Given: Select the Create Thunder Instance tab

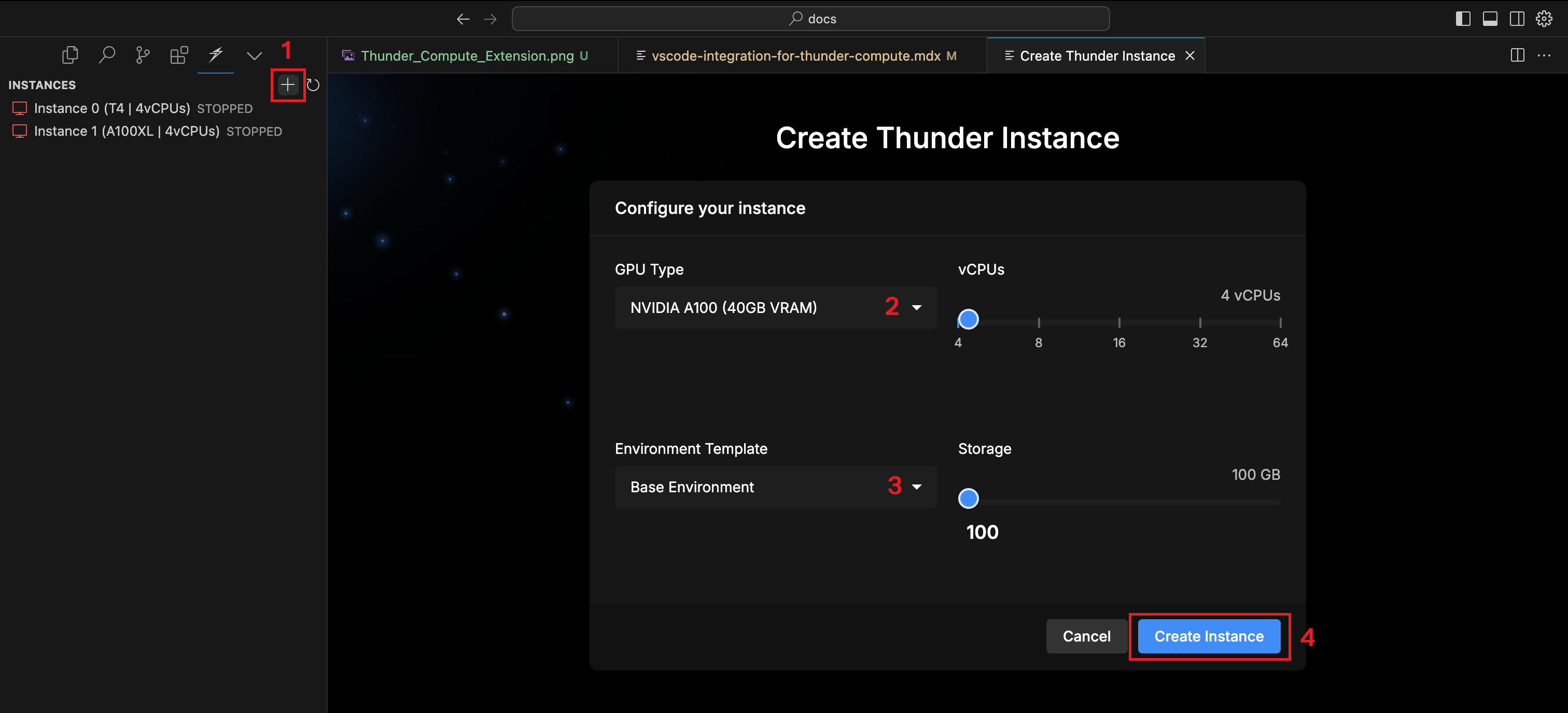Looking at the screenshot, I should pyautogui.click(x=1097, y=56).
